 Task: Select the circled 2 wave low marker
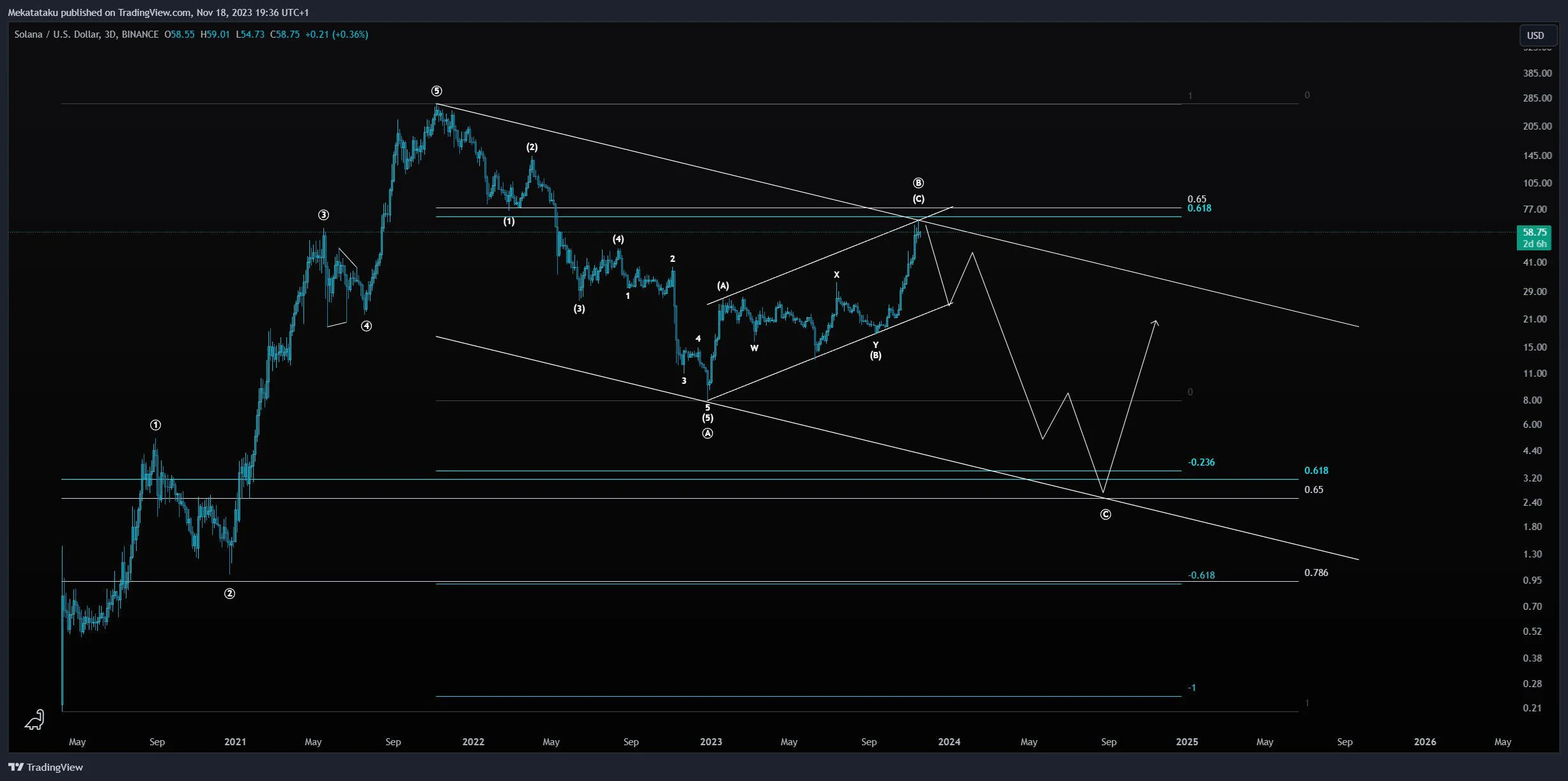pos(229,594)
